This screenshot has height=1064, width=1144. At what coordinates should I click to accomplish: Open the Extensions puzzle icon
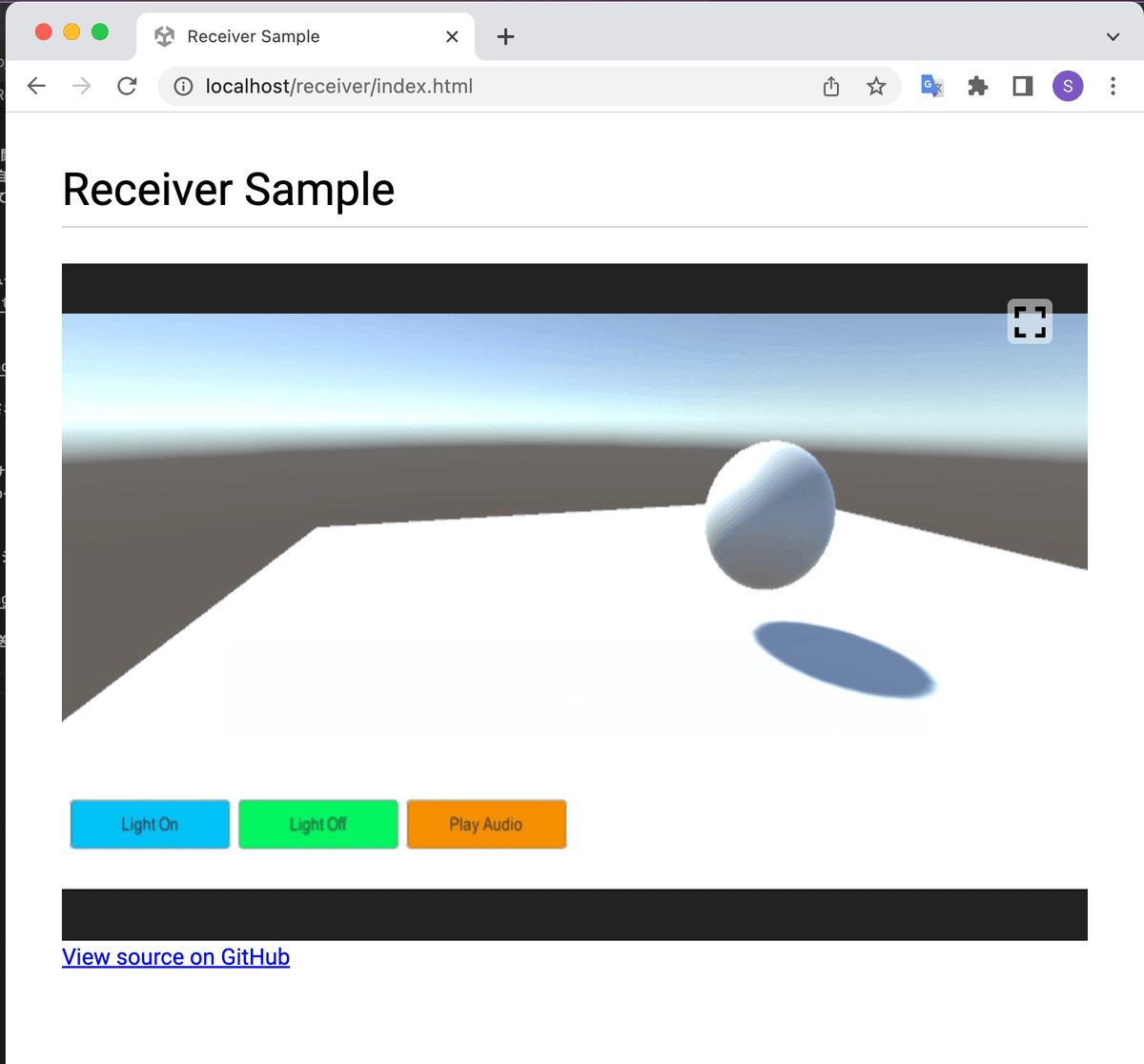977,87
